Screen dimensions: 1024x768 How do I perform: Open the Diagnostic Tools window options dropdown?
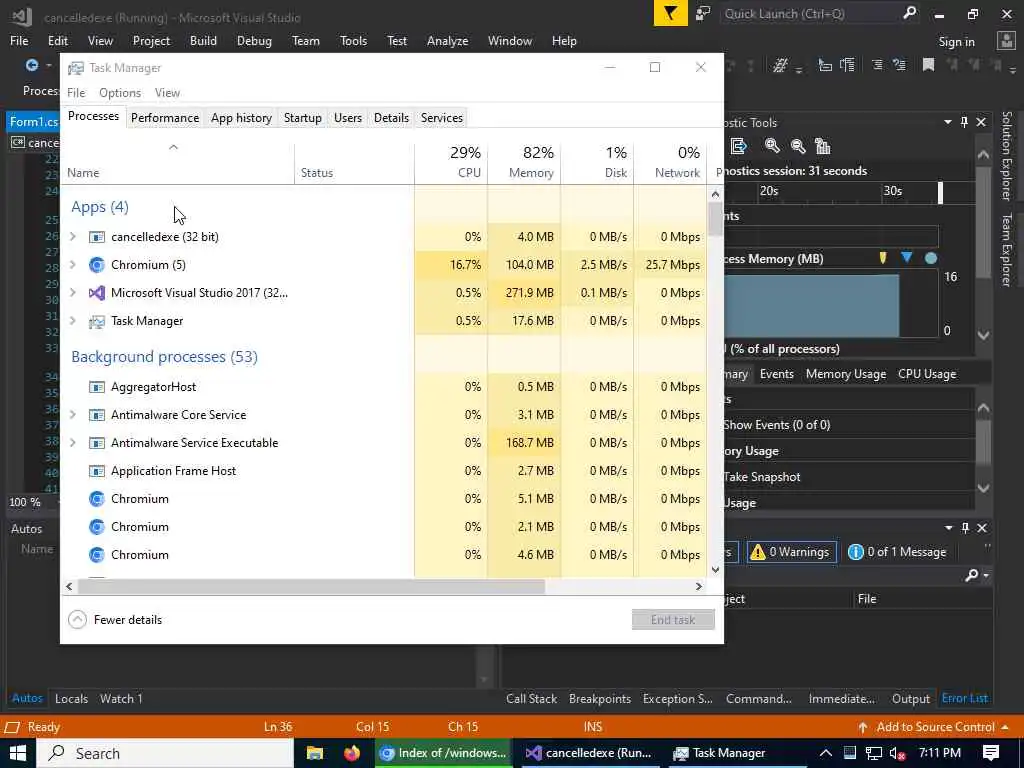(948, 122)
